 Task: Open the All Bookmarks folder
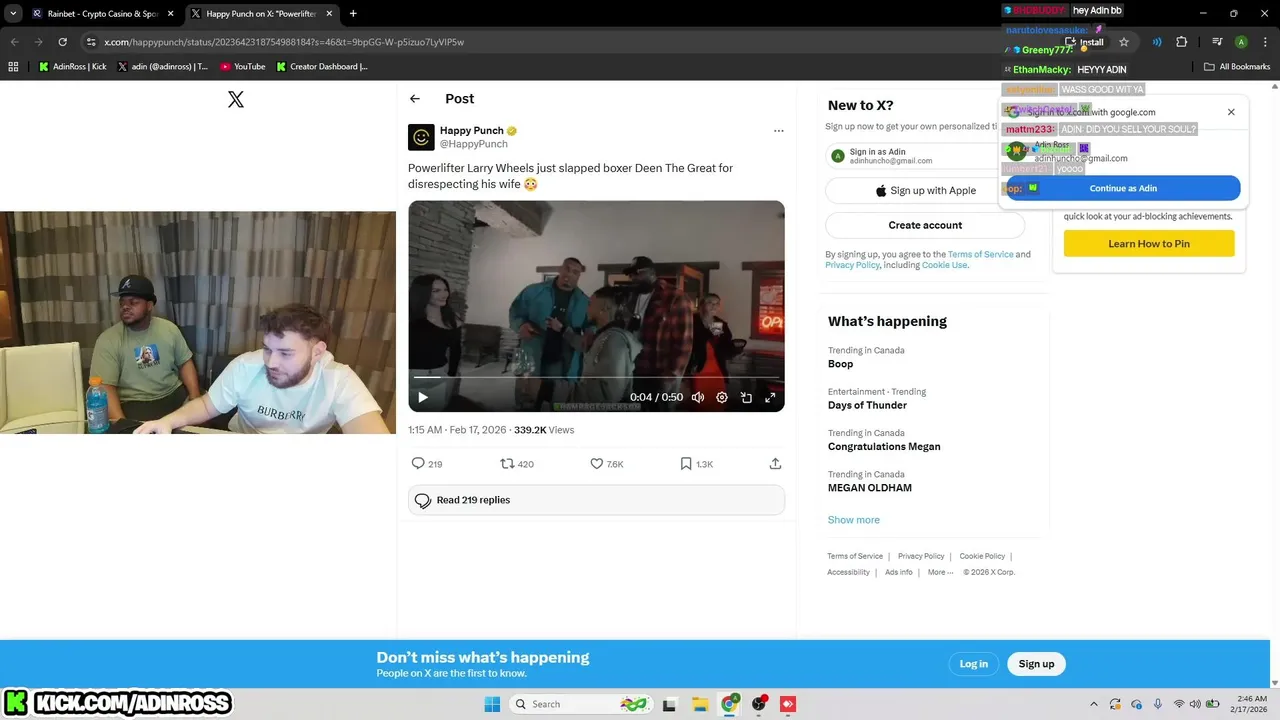1237,67
